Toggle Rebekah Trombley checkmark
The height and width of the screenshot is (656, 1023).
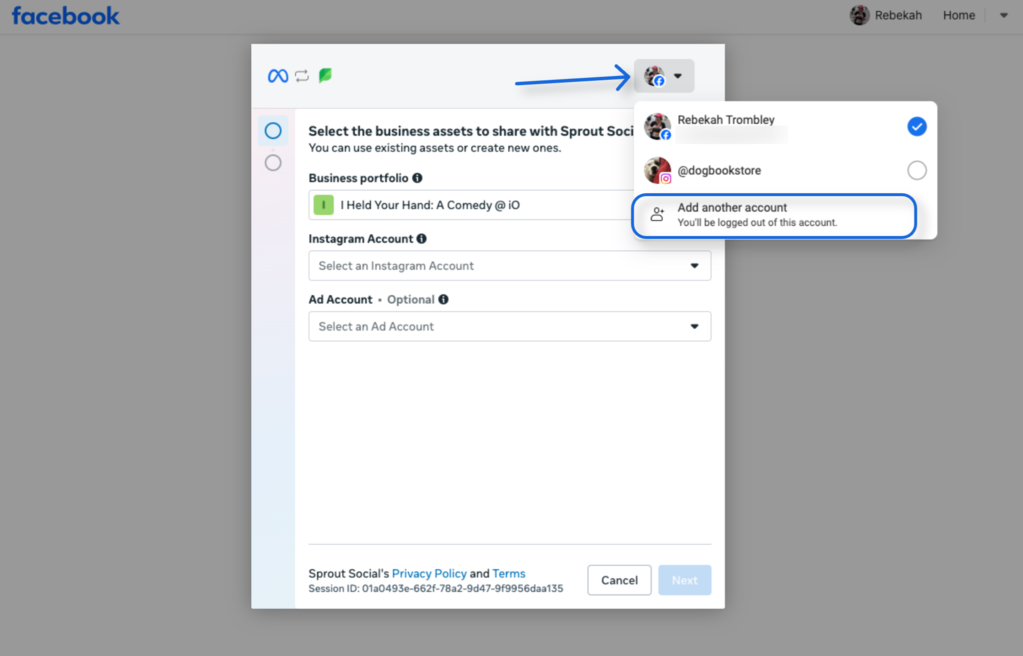click(x=917, y=127)
